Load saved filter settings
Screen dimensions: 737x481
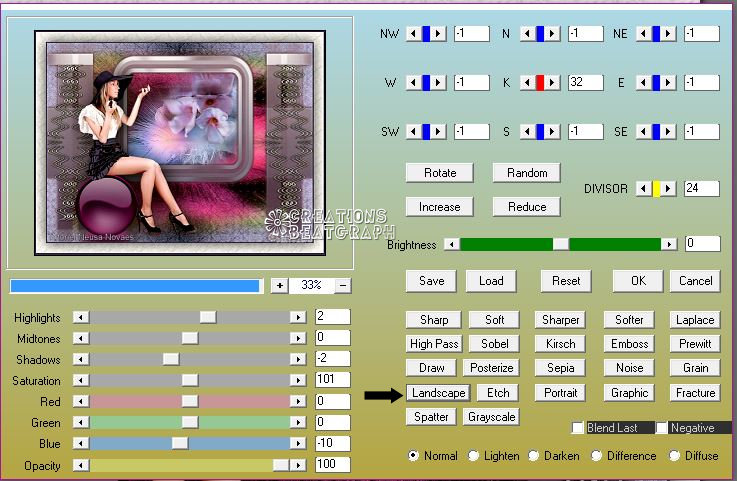pyautogui.click(x=491, y=281)
